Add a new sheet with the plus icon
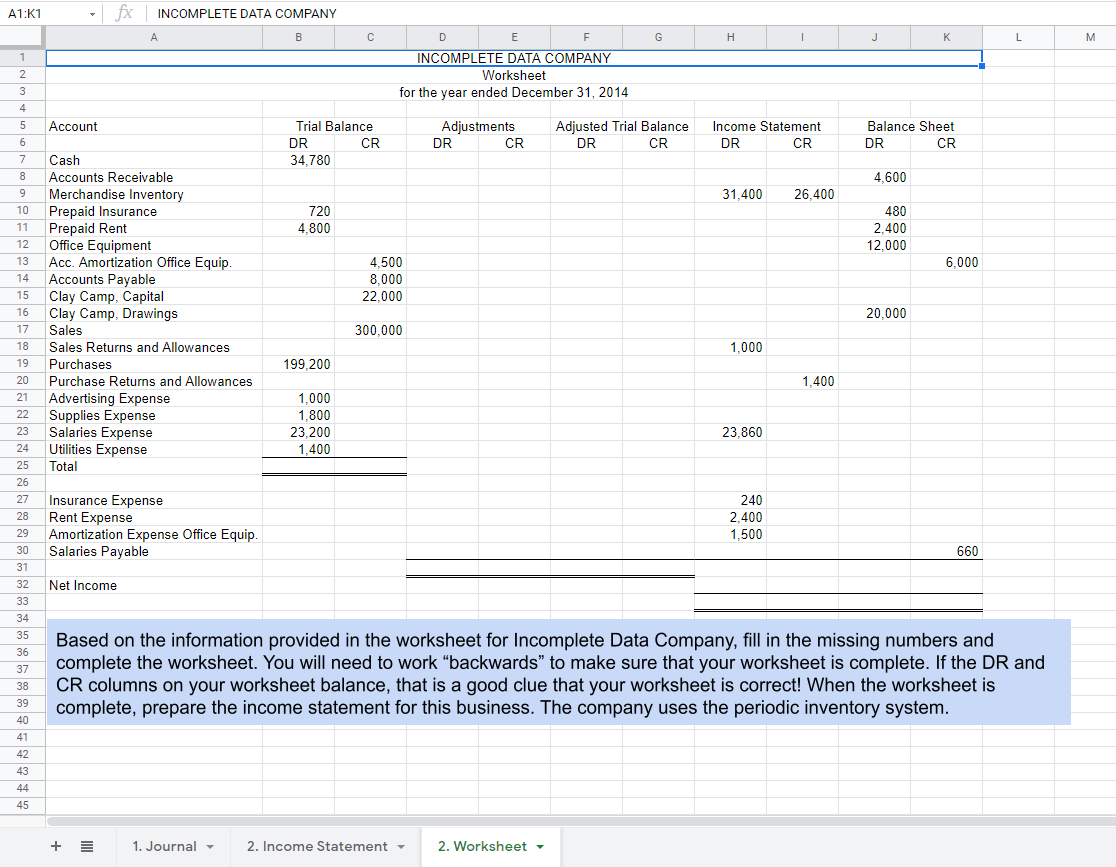Viewport: 1116px width, 867px height. [x=55, y=846]
